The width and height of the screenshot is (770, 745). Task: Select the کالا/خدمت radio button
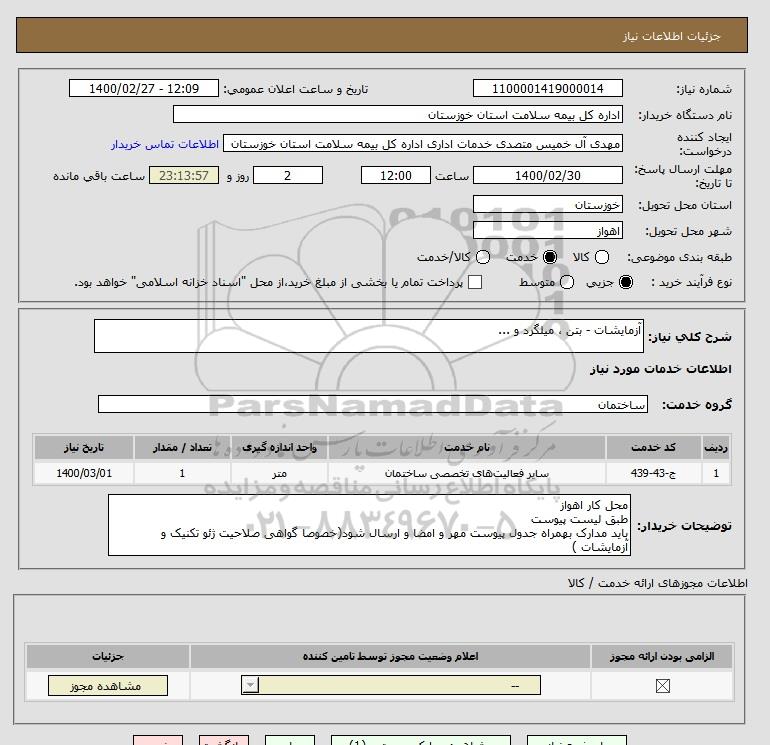[x=483, y=257]
